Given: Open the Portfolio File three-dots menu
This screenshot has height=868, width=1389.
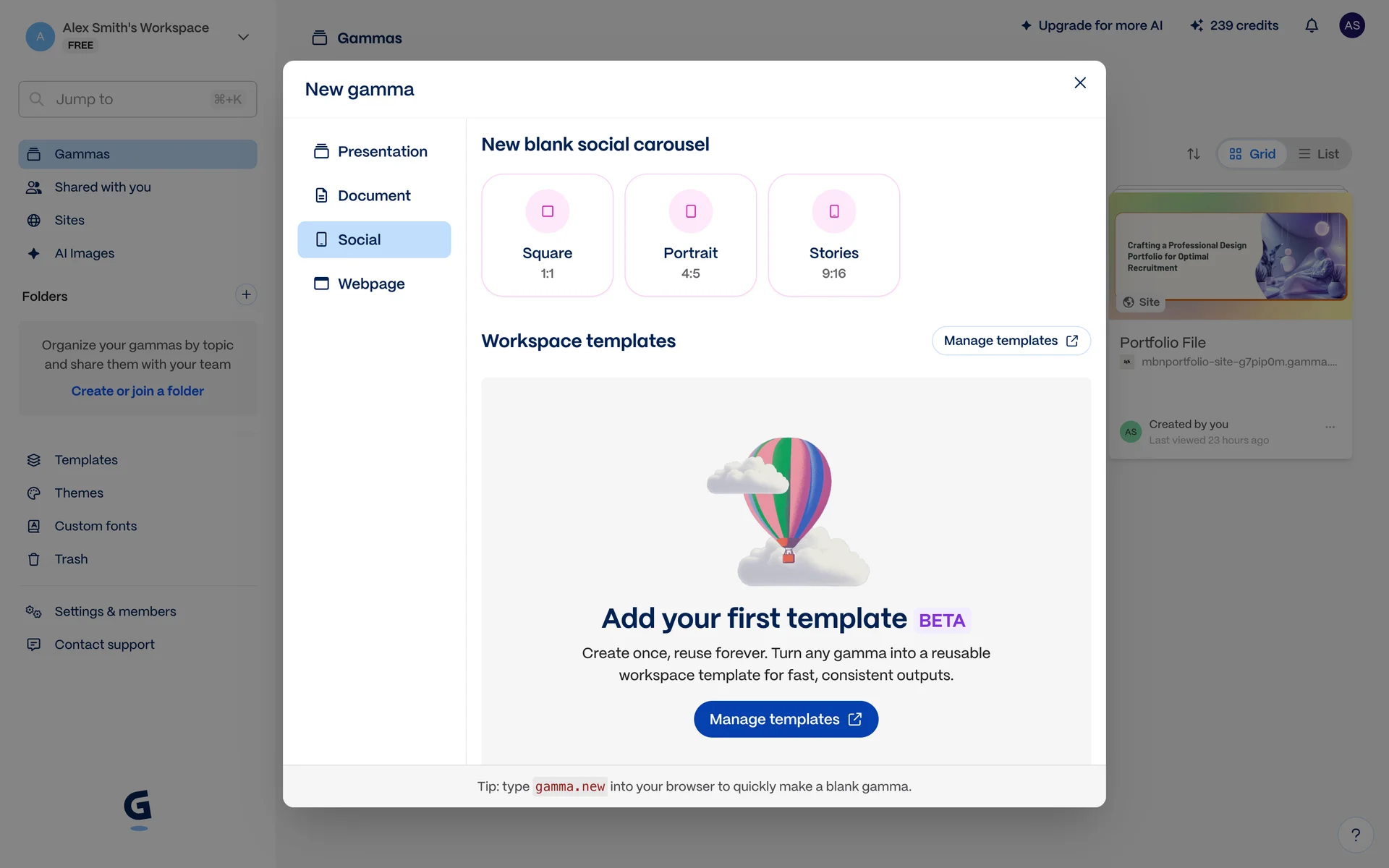Looking at the screenshot, I should click(x=1330, y=427).
